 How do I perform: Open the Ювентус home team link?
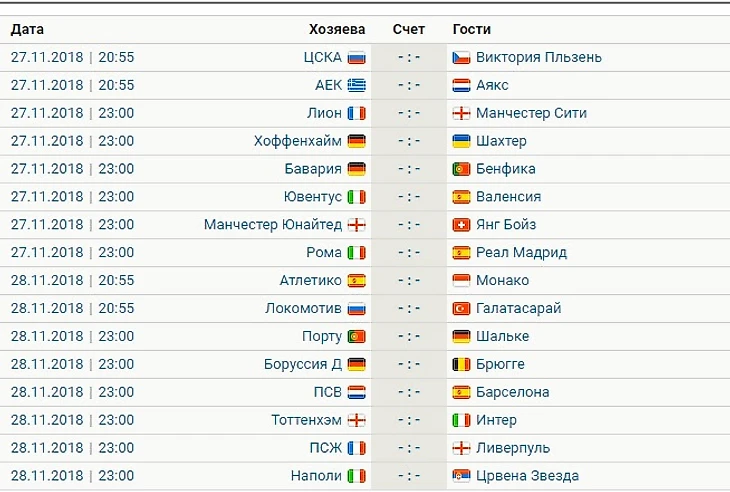[313, 197]
